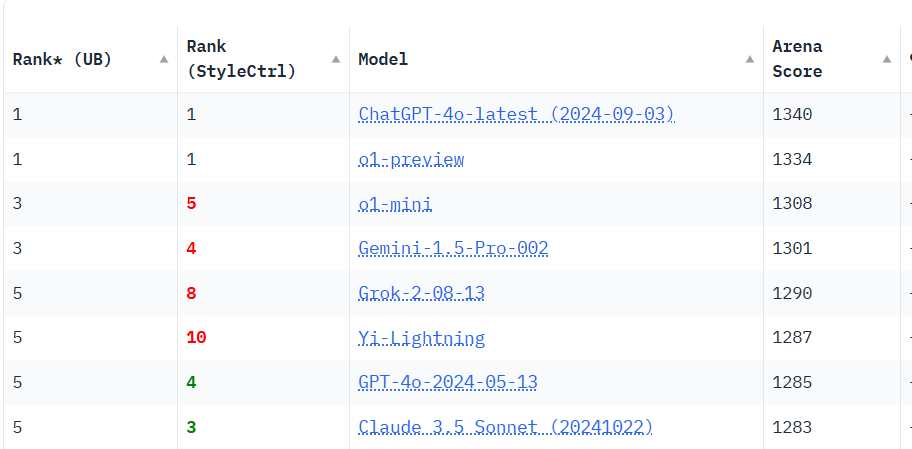Click red StyleCtrl rank 10 for Yi-Lightning
This screenshot has height=449, width=912.
point(196,338)
